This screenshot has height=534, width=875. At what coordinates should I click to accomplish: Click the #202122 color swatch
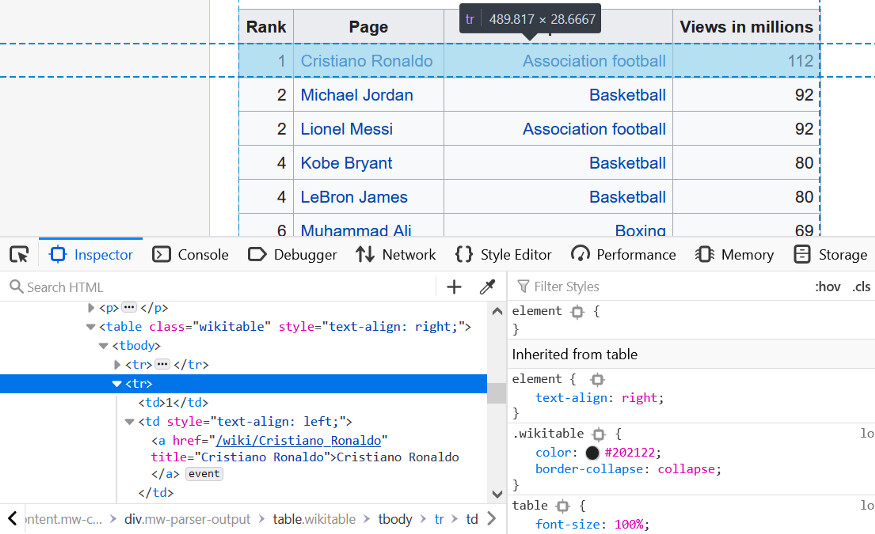click(593, 452)
